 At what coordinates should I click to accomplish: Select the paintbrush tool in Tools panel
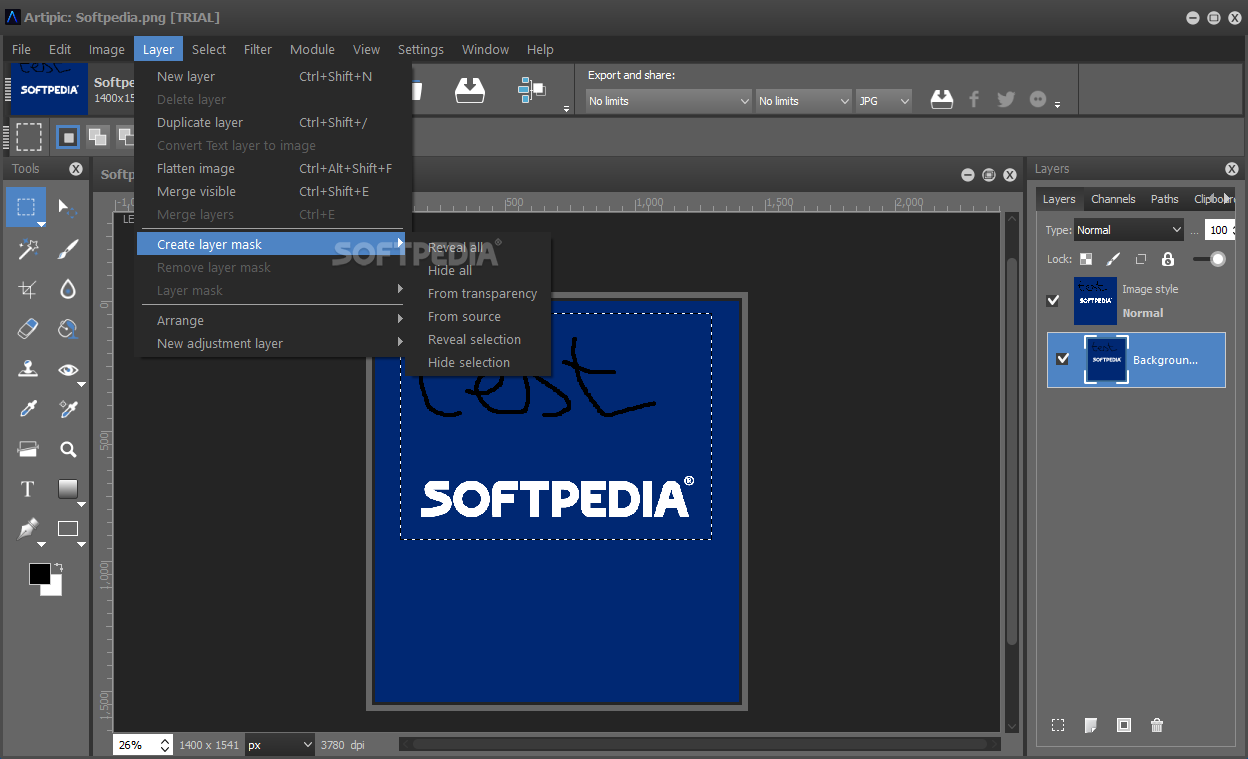tap(68, 249)
